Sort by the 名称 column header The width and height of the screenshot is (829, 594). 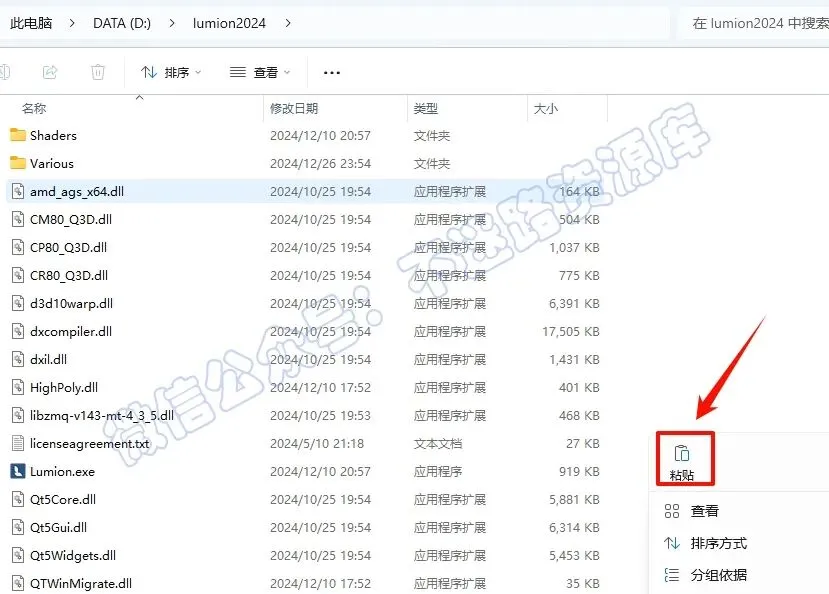click(x=34, y=108)
